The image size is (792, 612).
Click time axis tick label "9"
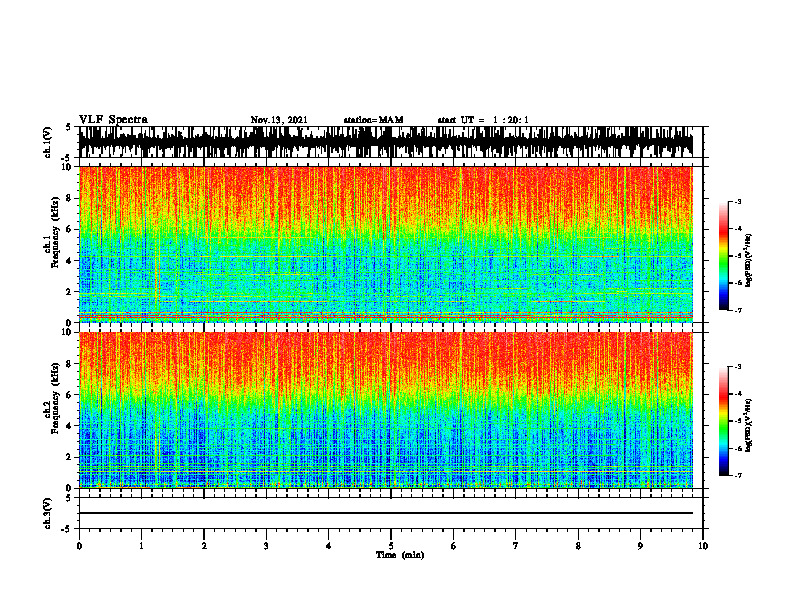(x=640, y=546)
